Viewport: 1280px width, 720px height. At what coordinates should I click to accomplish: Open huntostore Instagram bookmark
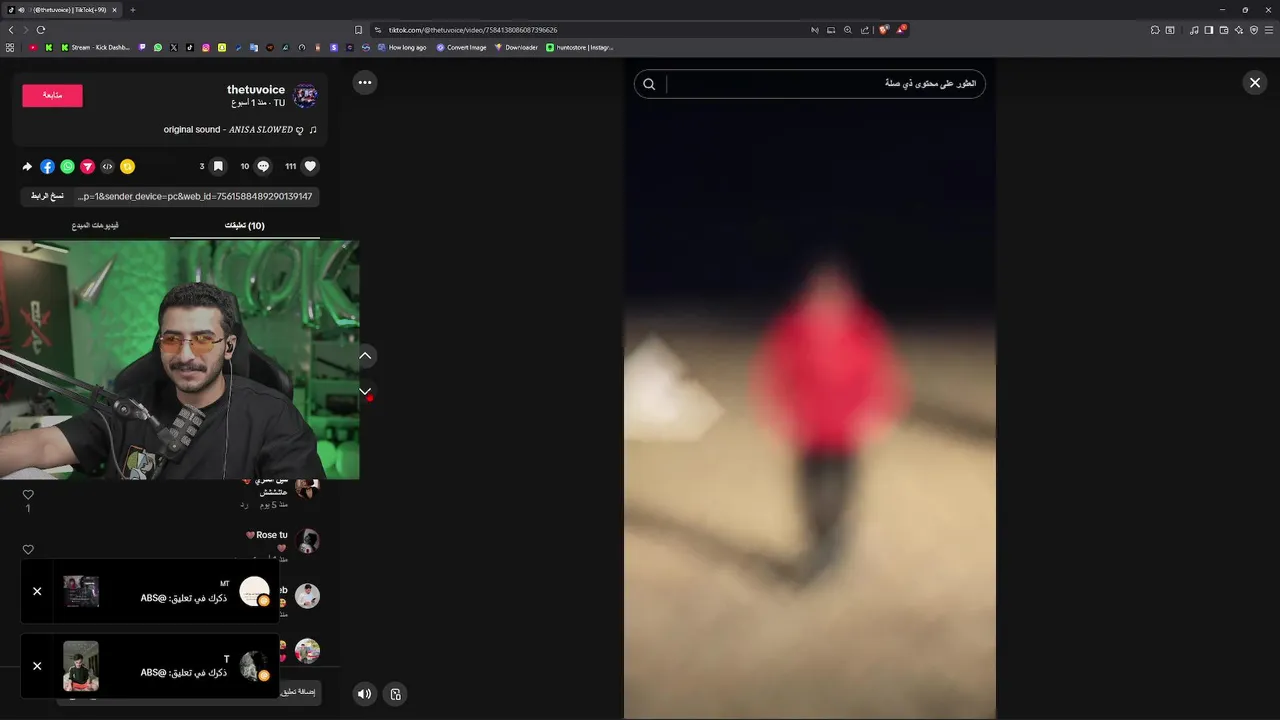[580, 47]
